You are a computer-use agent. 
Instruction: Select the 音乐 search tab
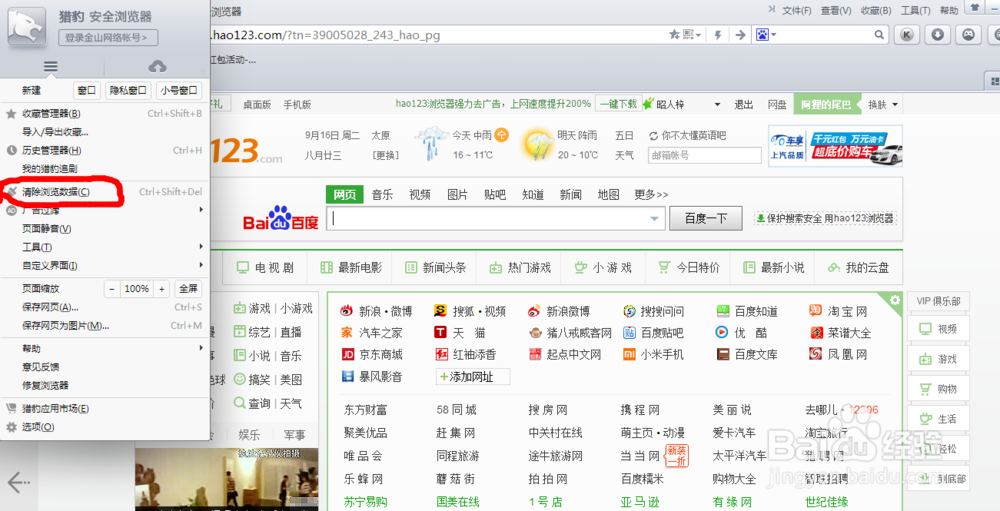tap(382, 195)
